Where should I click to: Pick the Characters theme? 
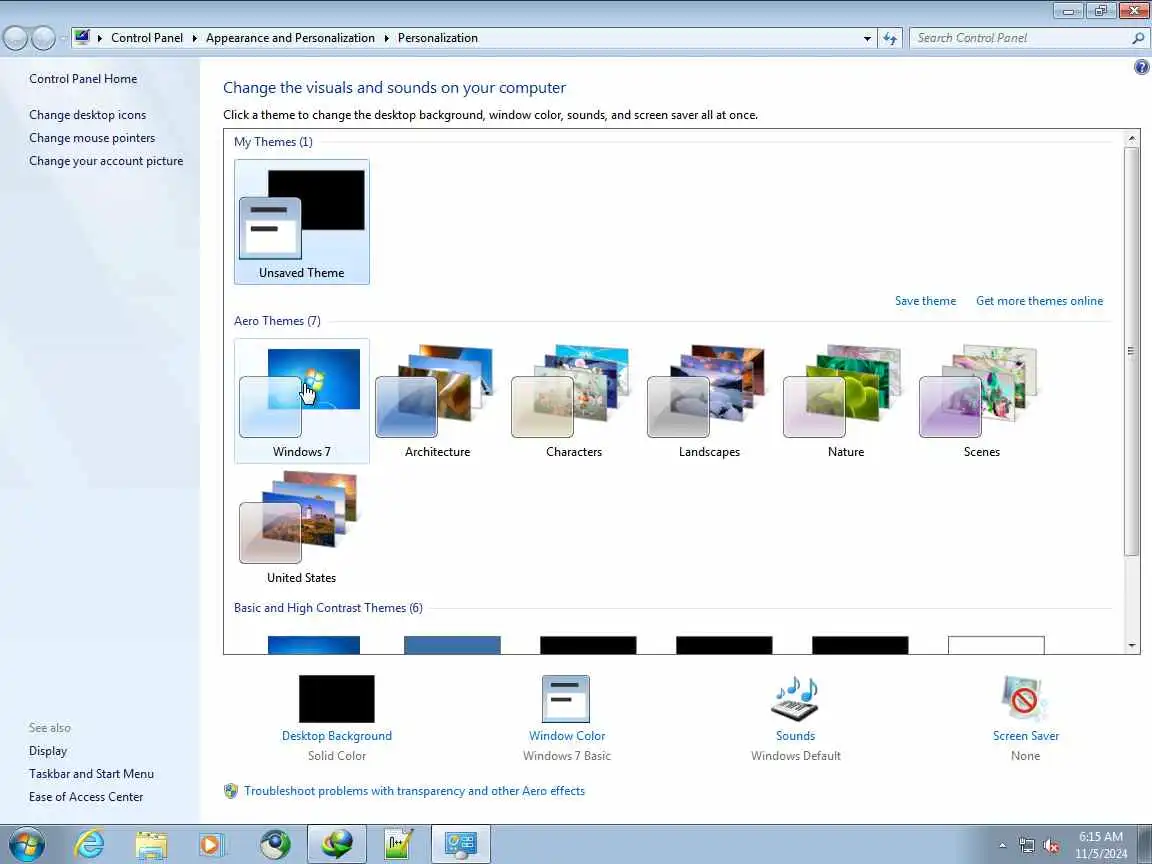pos(573,400)
